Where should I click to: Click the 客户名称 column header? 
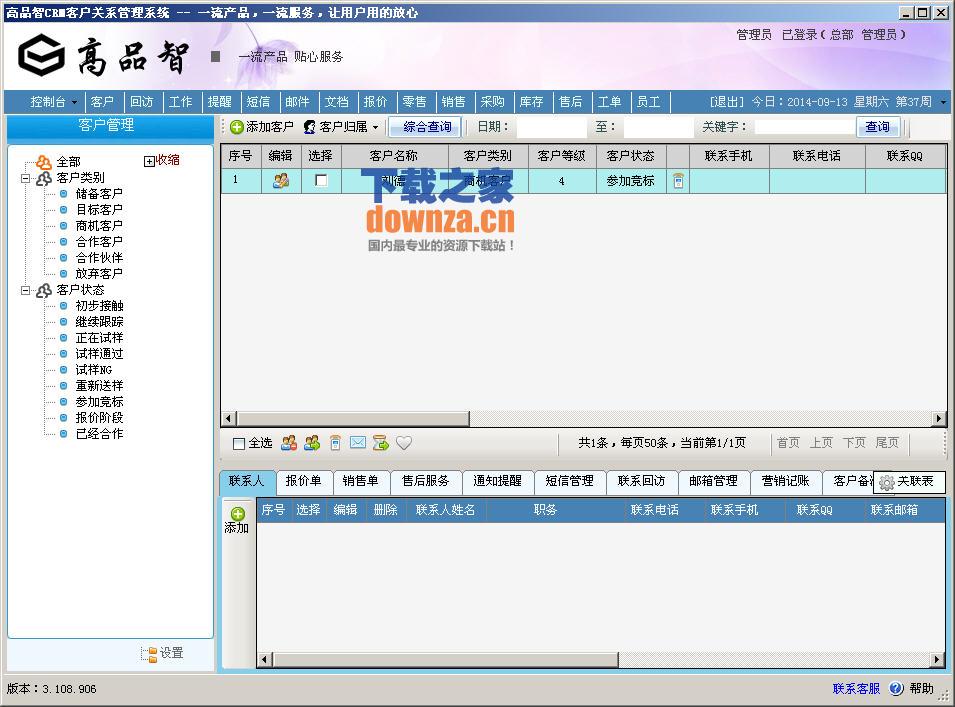(x=395, y=156)
